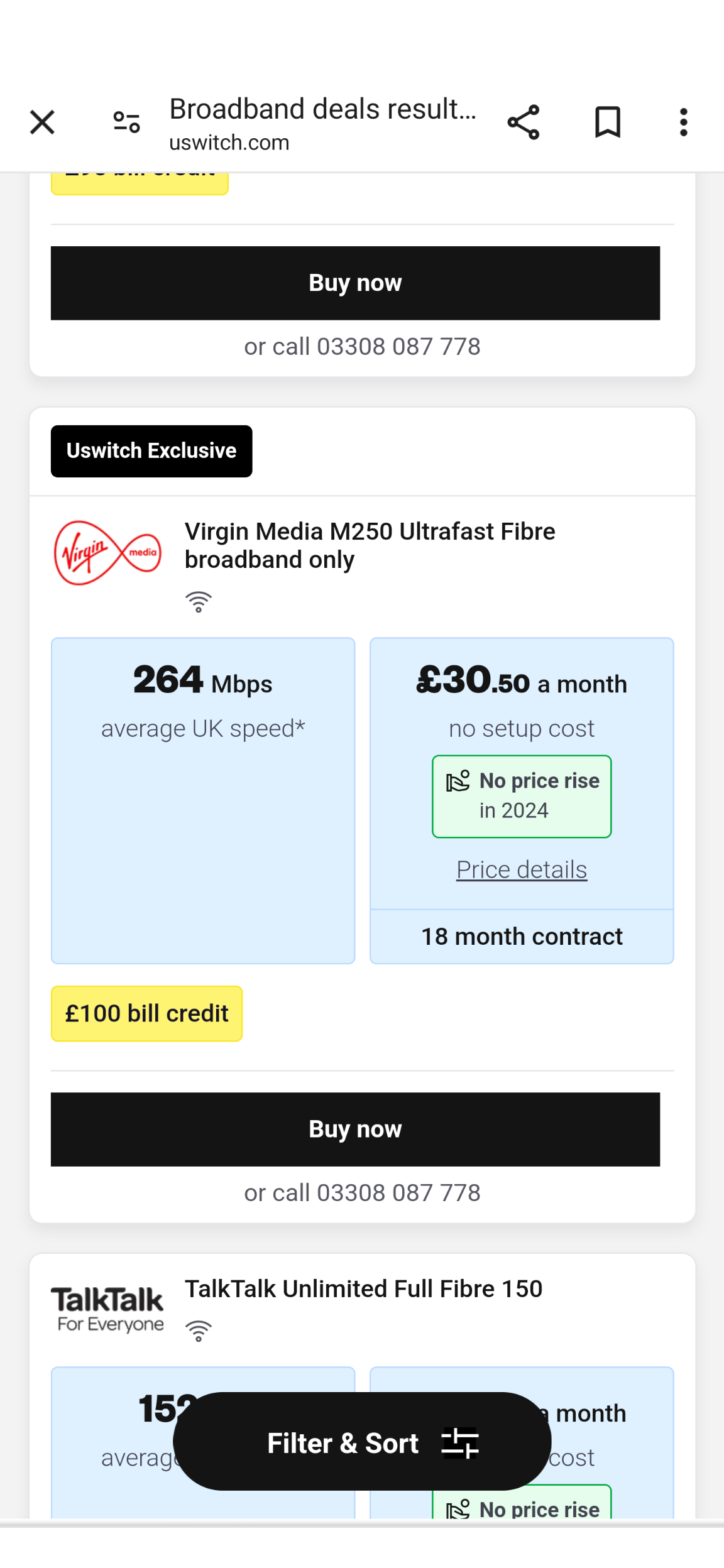Tap the wifi icon under TalkTalk deal
This screenshot has height=1568, width=724.
[x=199, y=1331]
